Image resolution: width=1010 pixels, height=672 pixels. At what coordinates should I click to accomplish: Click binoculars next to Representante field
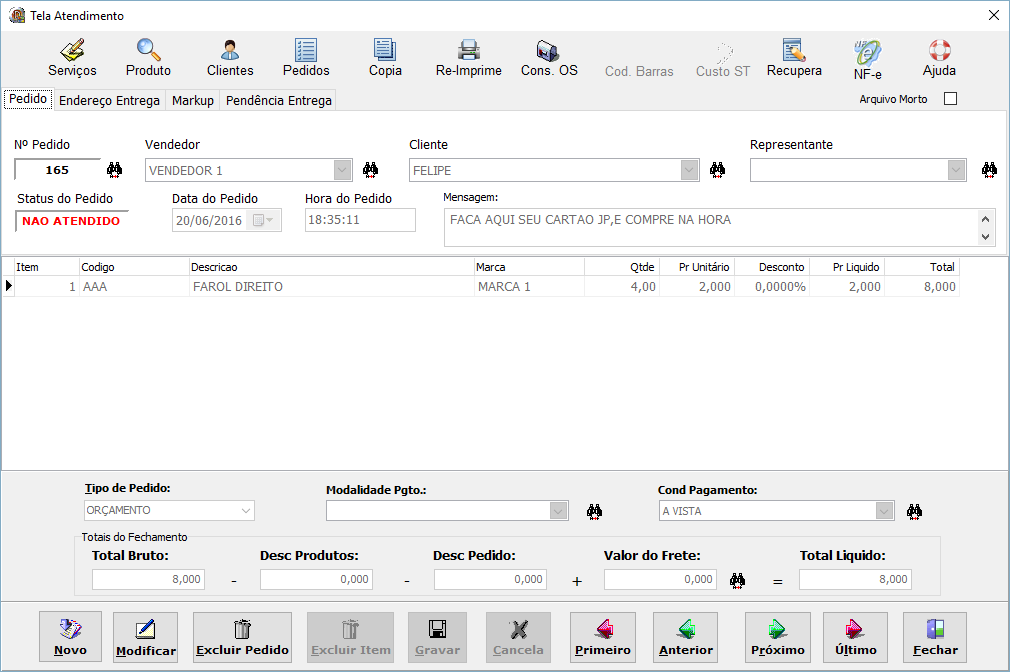pos(989,170)
